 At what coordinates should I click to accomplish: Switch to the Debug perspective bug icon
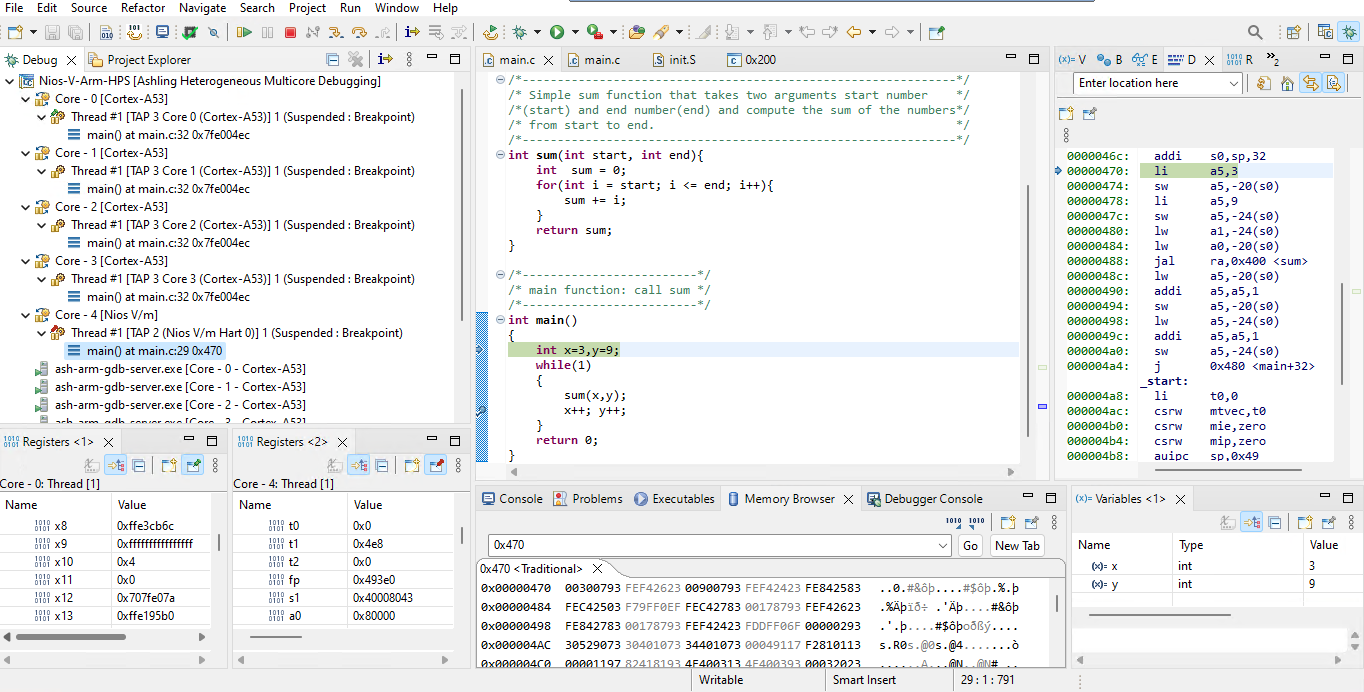tap(1350, 32)
